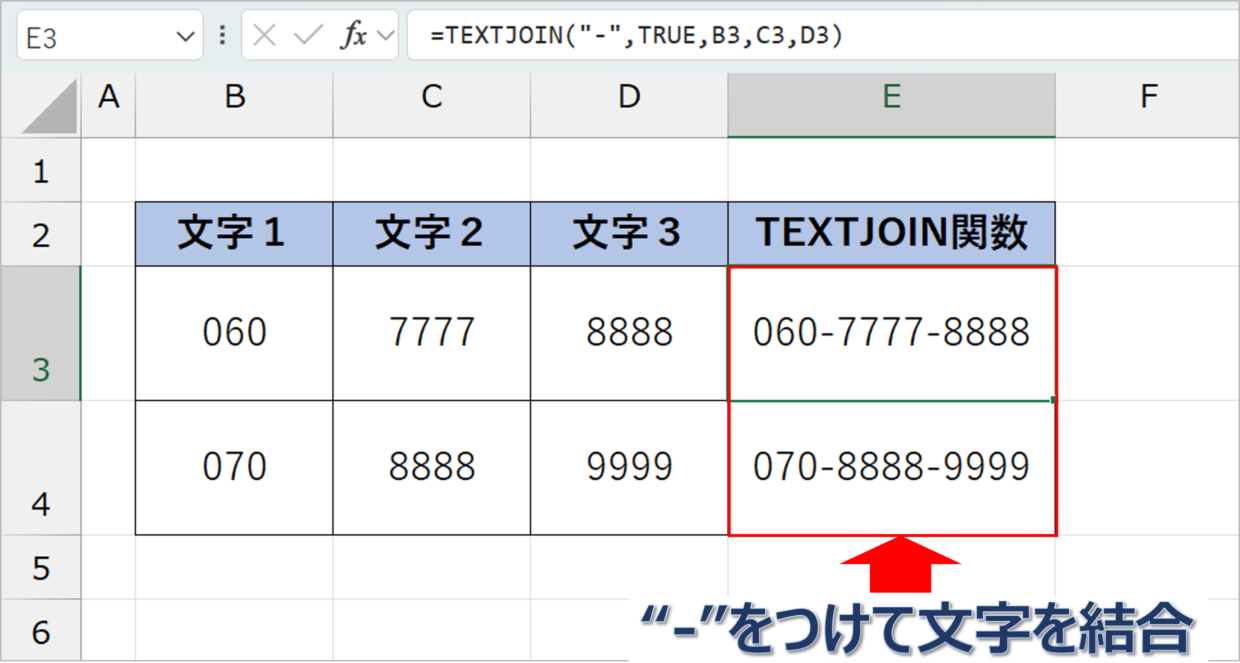Viewport: 1240px width, 663px height.
Task: Click the three-dot handle beside the Name Box
Action: coord(221,37)
